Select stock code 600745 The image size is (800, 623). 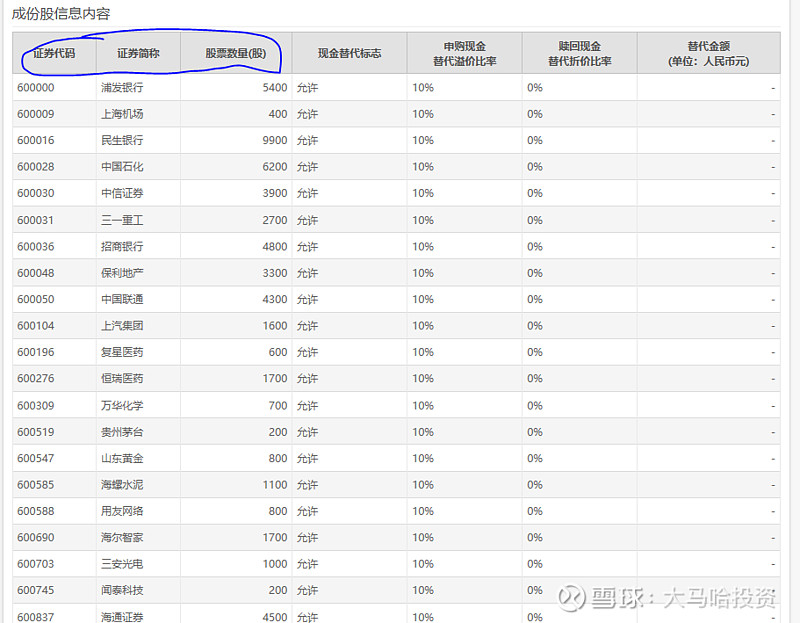[x=36, y=591]
